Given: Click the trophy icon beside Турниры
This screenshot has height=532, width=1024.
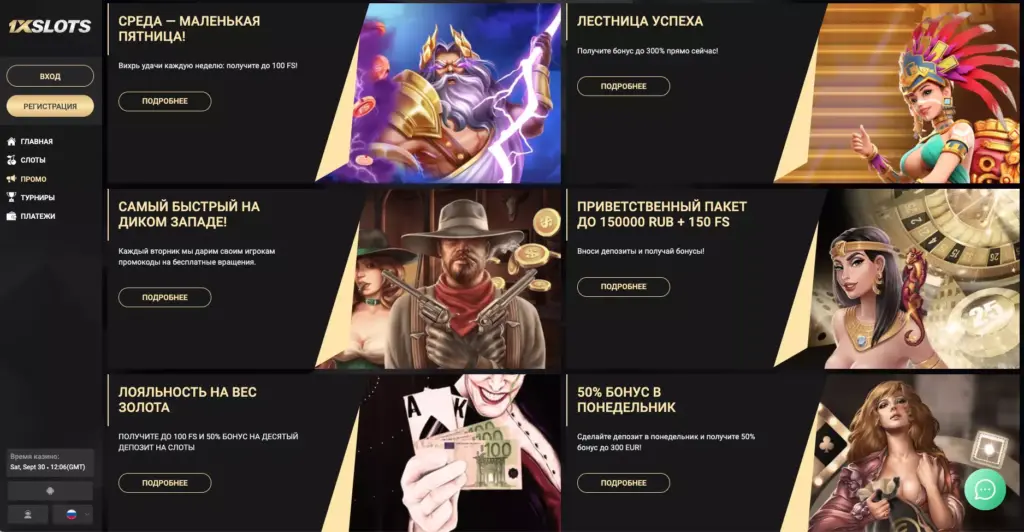Looking at the screenshot, I should tap(11, 197).
